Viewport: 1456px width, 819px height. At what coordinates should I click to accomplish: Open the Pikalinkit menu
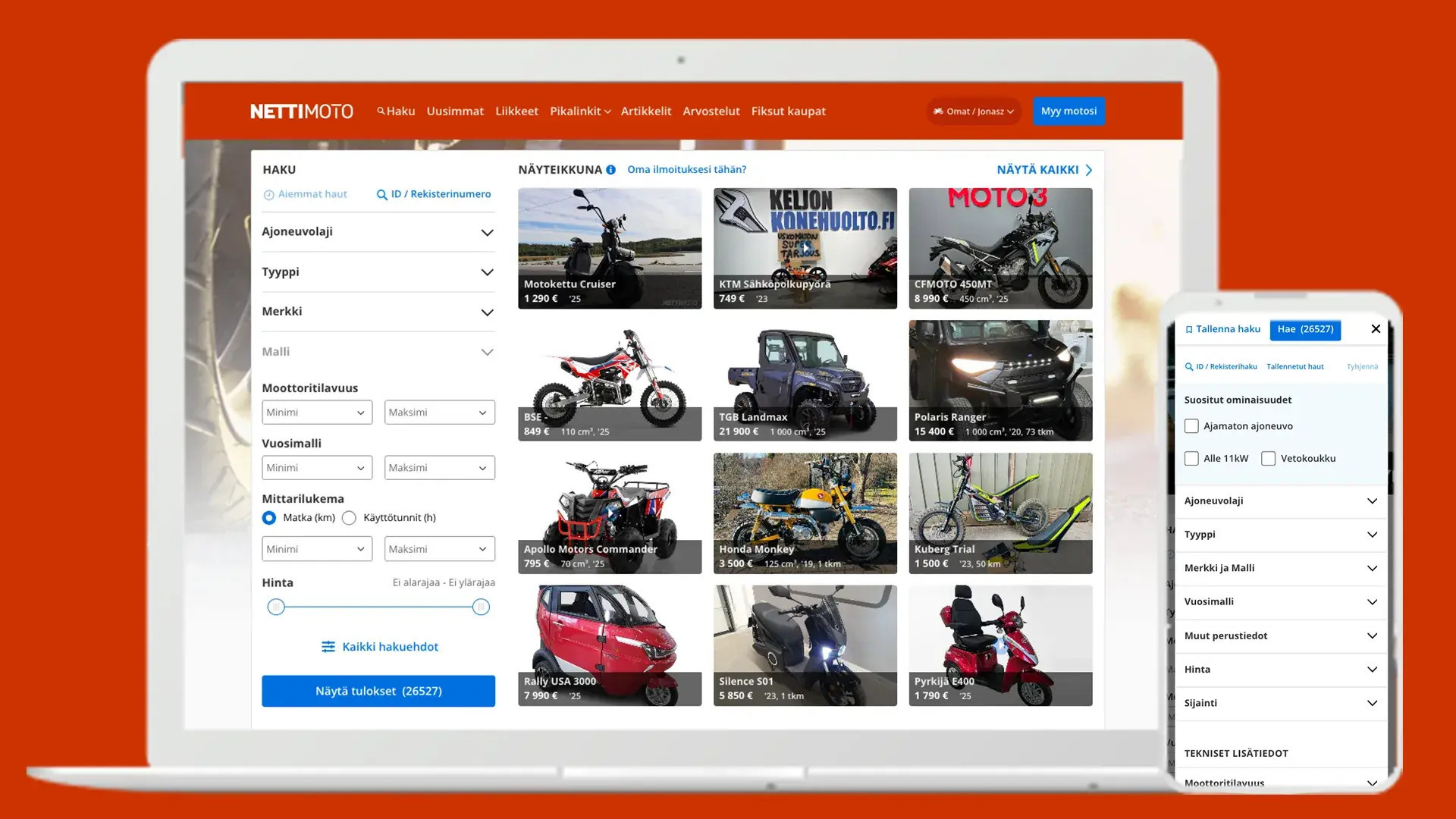(x=579, y=111)
